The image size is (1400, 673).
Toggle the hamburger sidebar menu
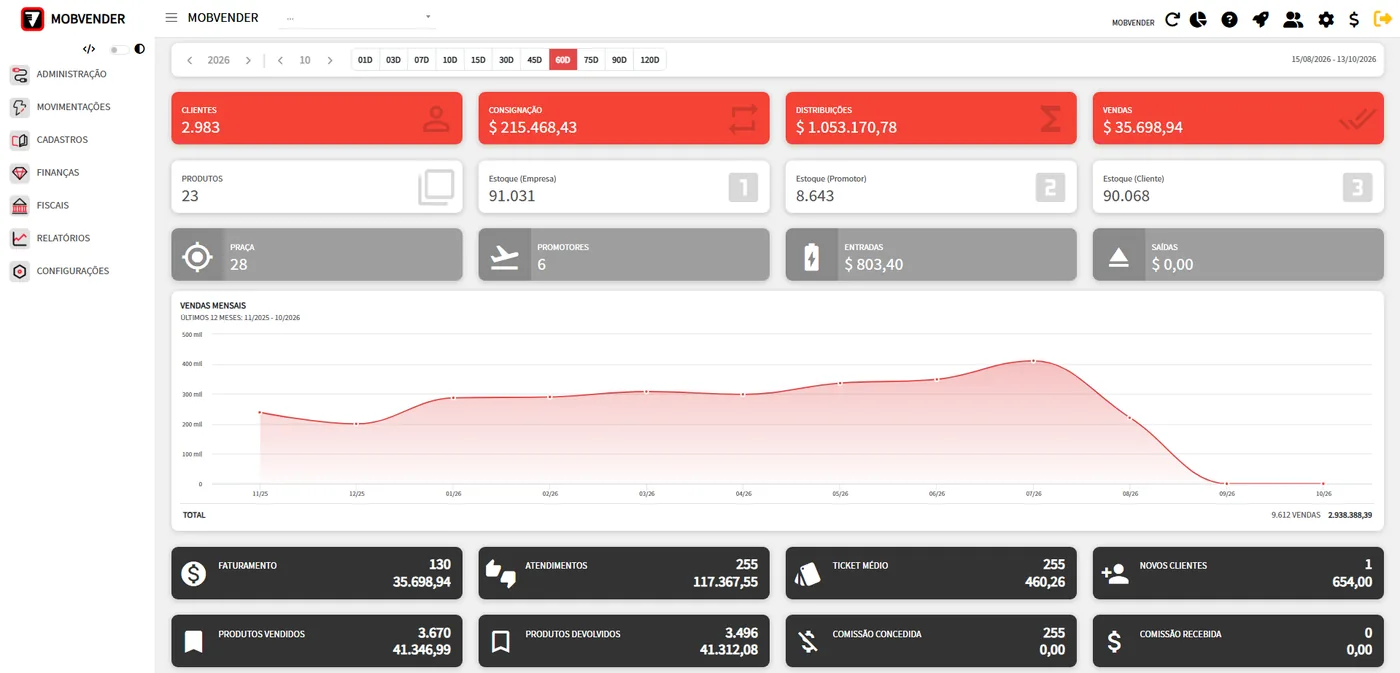tap(171, 18)
